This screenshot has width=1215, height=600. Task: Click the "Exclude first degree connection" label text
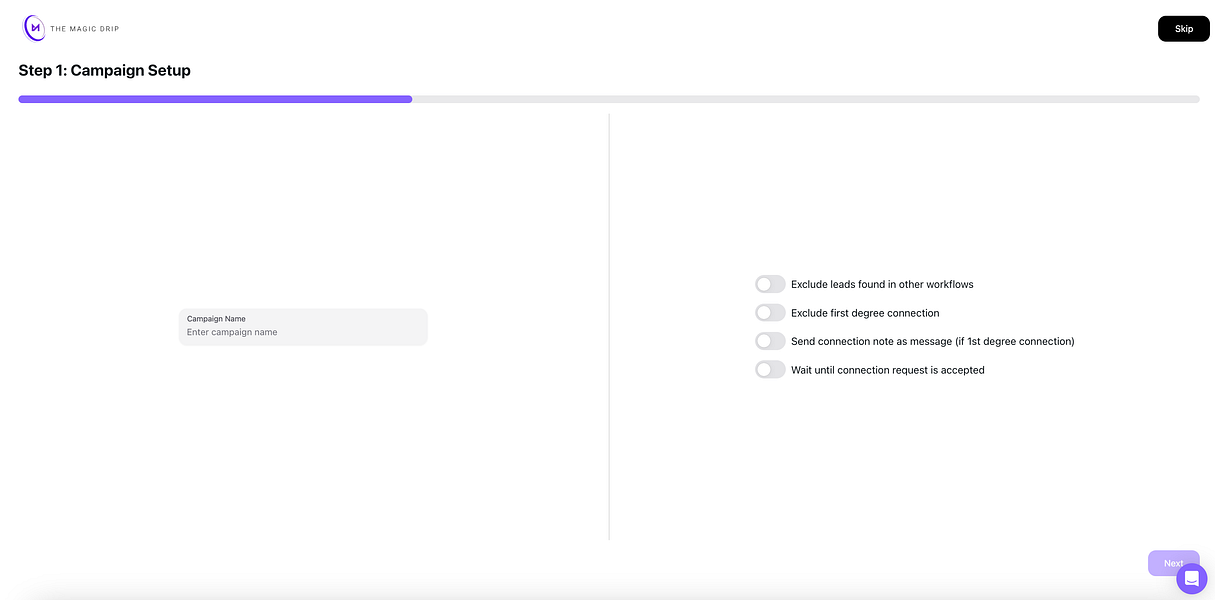[x=865, y=313]
